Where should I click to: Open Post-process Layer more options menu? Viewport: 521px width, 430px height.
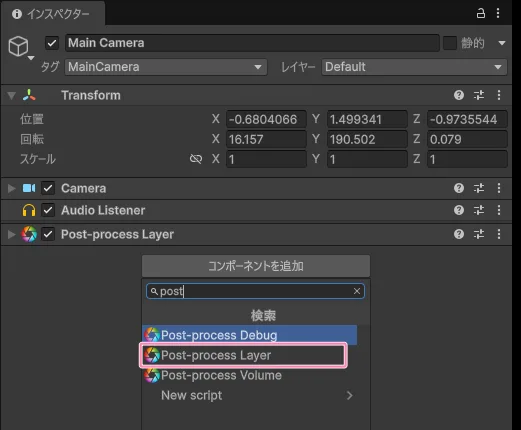[x=499, y=234]
